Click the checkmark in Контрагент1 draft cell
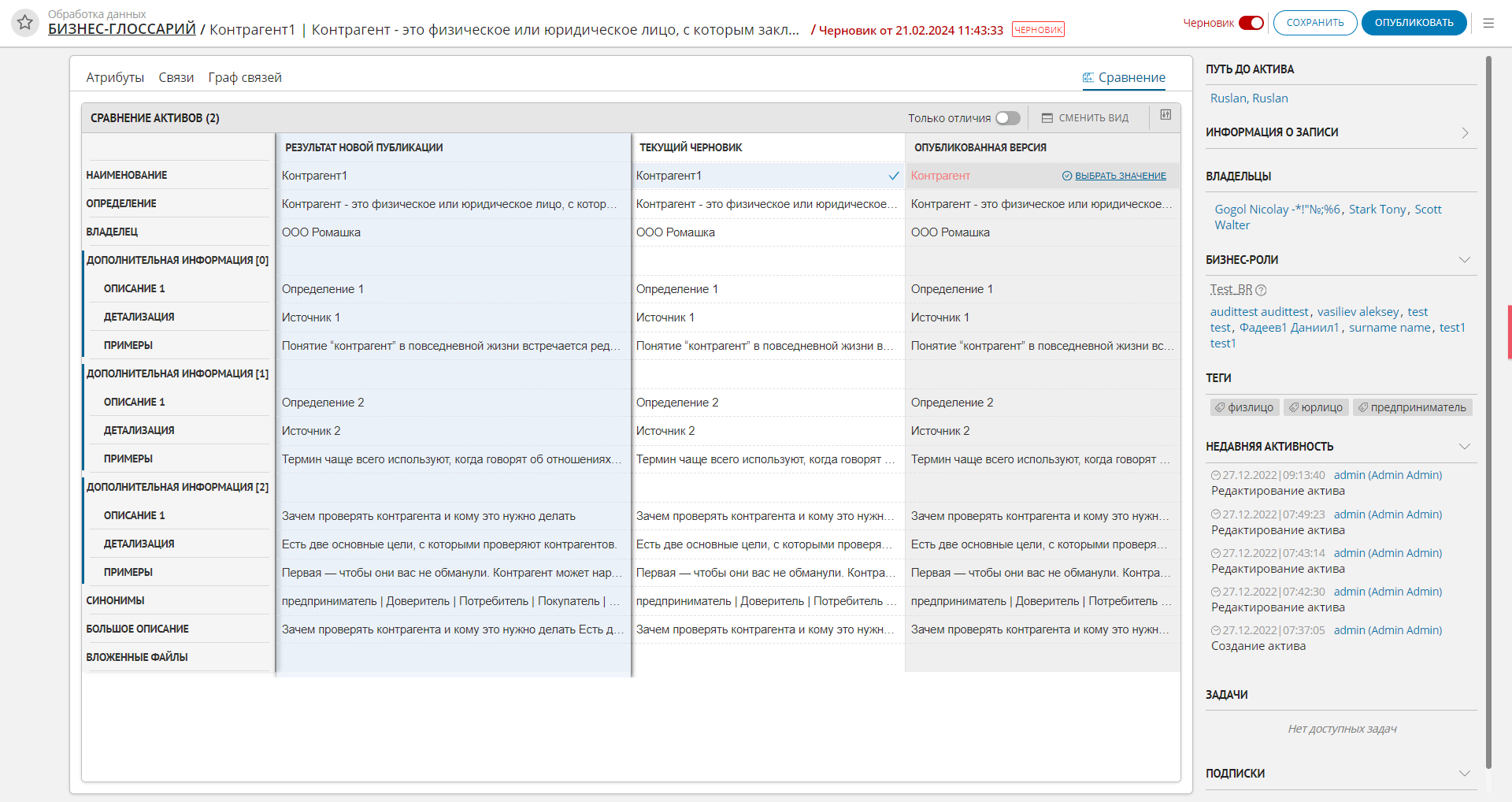The height and width of the screenshot is (802, 1512). 894,176
